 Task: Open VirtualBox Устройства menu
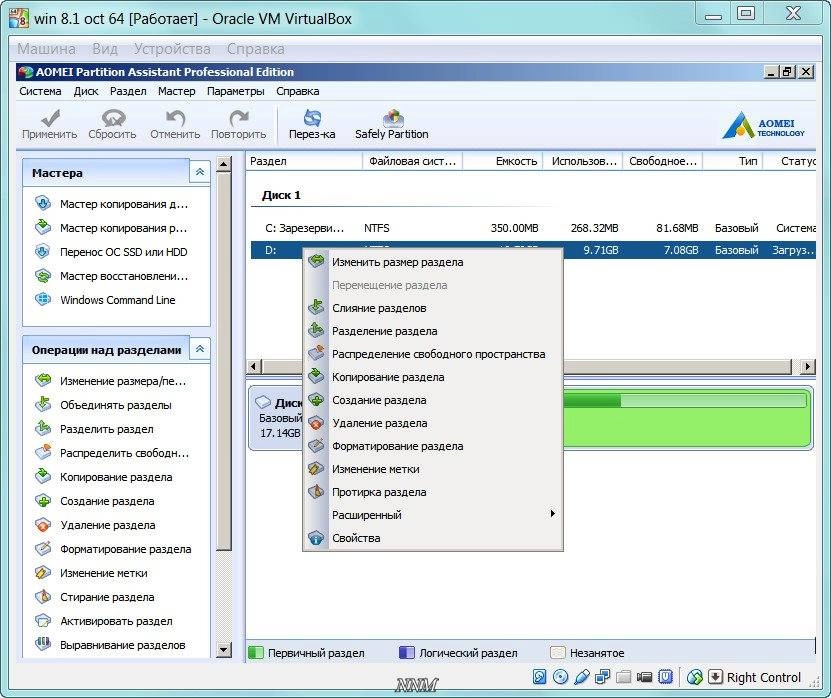[x=172, y=49]
